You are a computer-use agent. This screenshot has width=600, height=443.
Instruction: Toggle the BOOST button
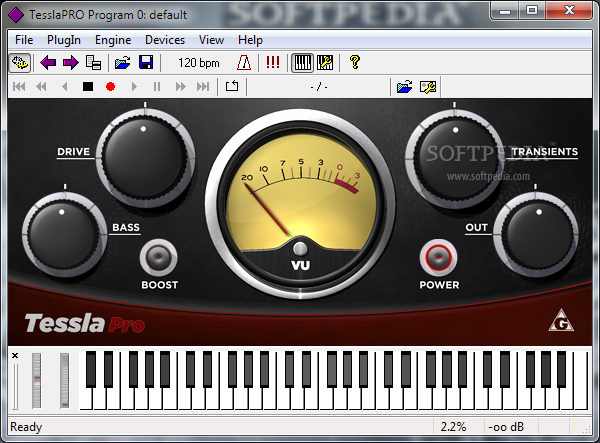point(158,257)
